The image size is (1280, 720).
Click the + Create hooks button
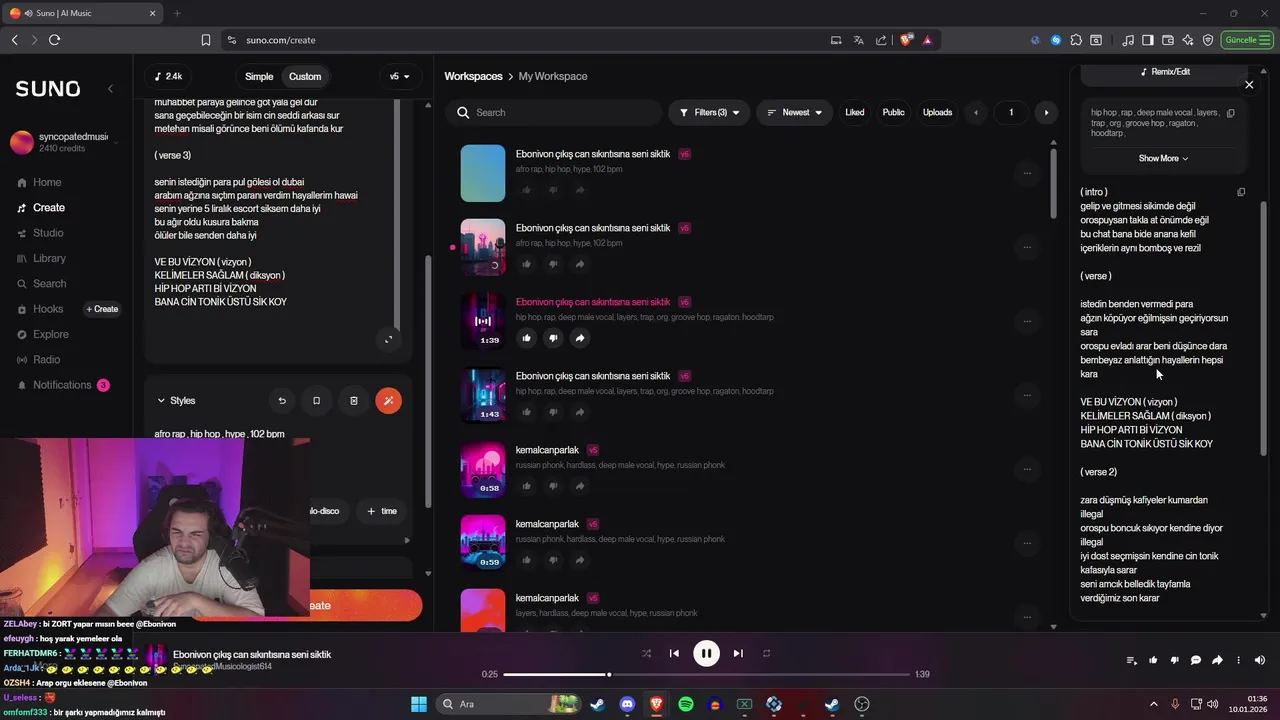pyautogui.click(x=102, y=309)
